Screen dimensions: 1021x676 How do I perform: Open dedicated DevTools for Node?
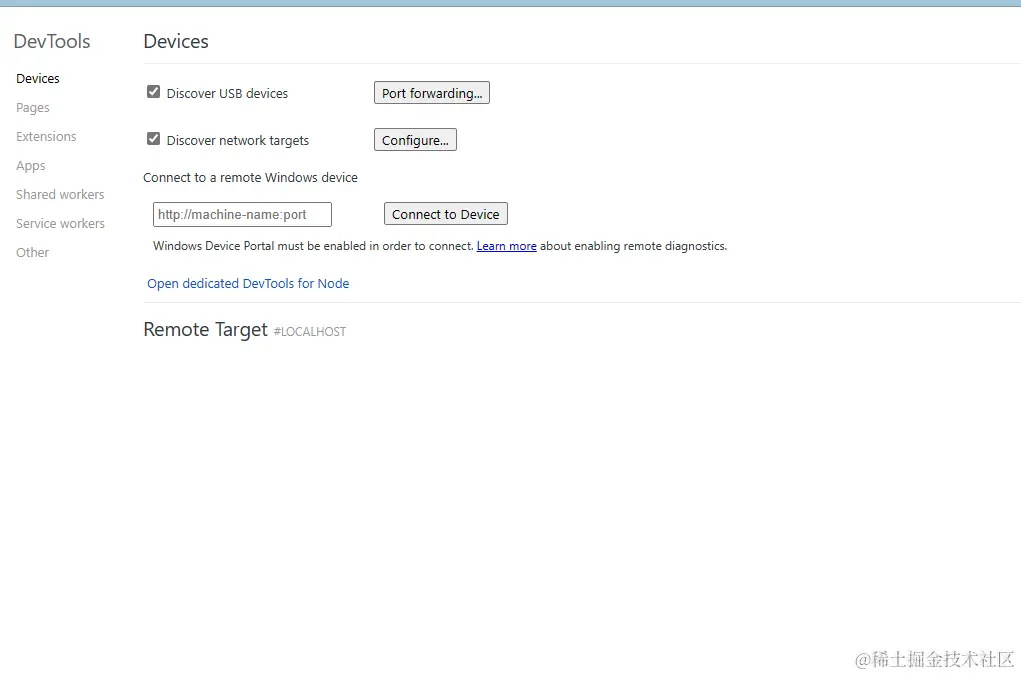[x=248, y=283]
